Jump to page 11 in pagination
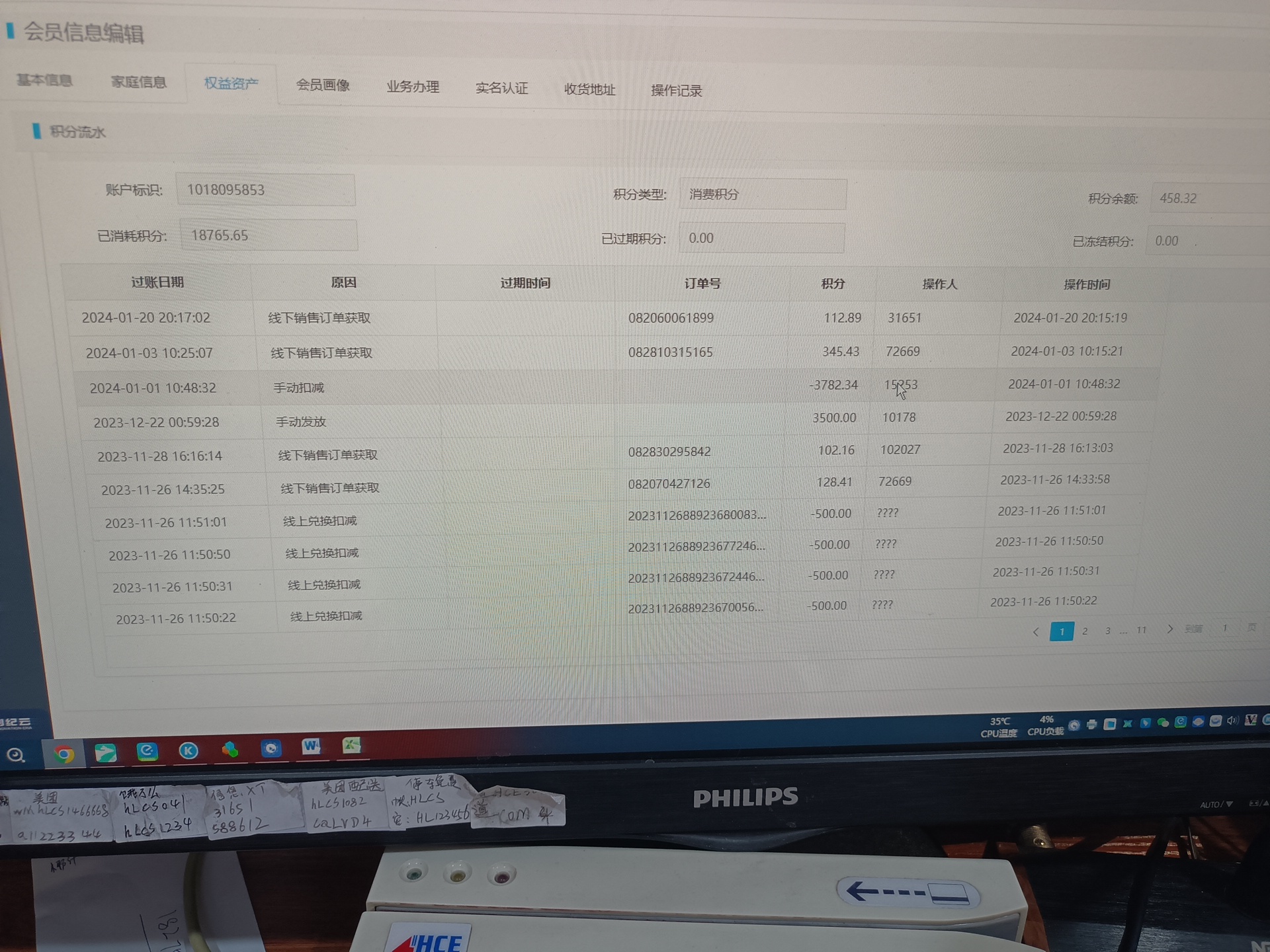 coord(1142,630)
